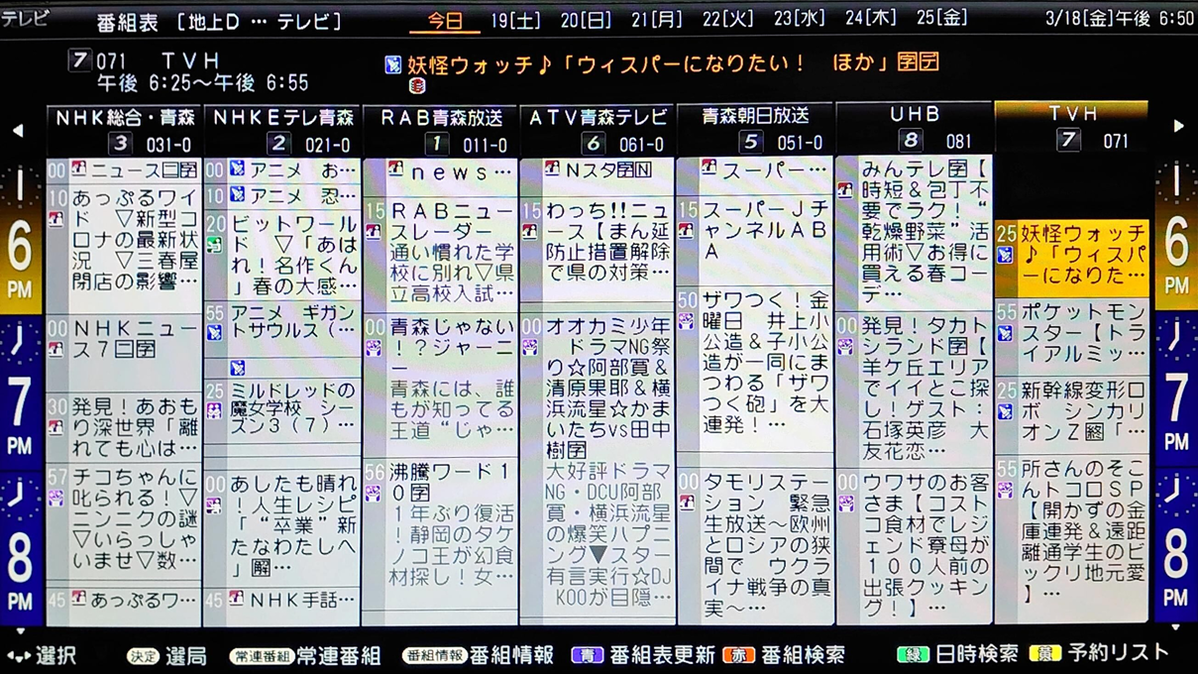Viewport: 1198px width, 674px height.
Task: Select the 25[金] date tab
Action: (942, 17)
